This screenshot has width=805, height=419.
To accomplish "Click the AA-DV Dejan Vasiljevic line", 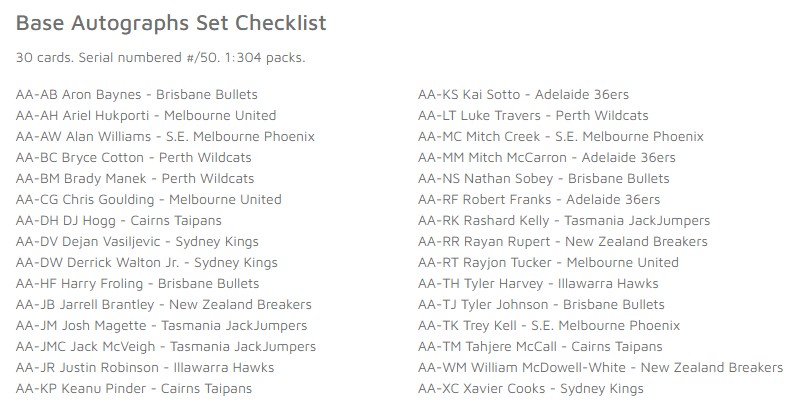I will (x=137, y=242).
